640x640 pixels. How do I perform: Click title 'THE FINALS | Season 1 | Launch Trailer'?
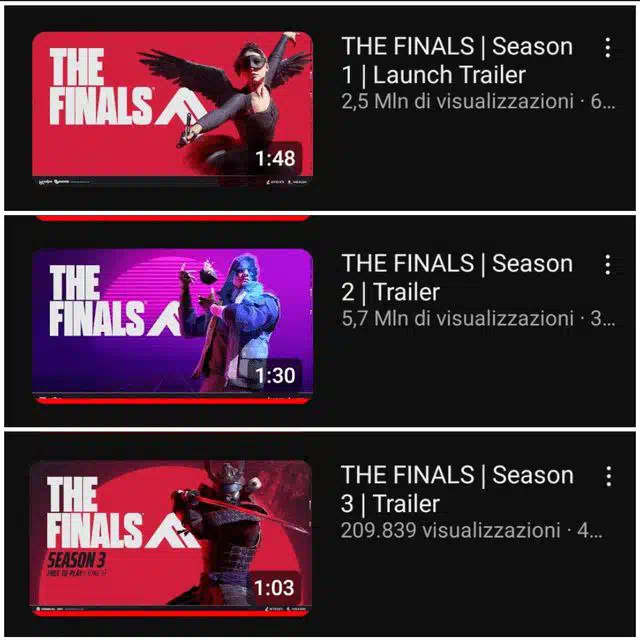(x=457, y=60)
